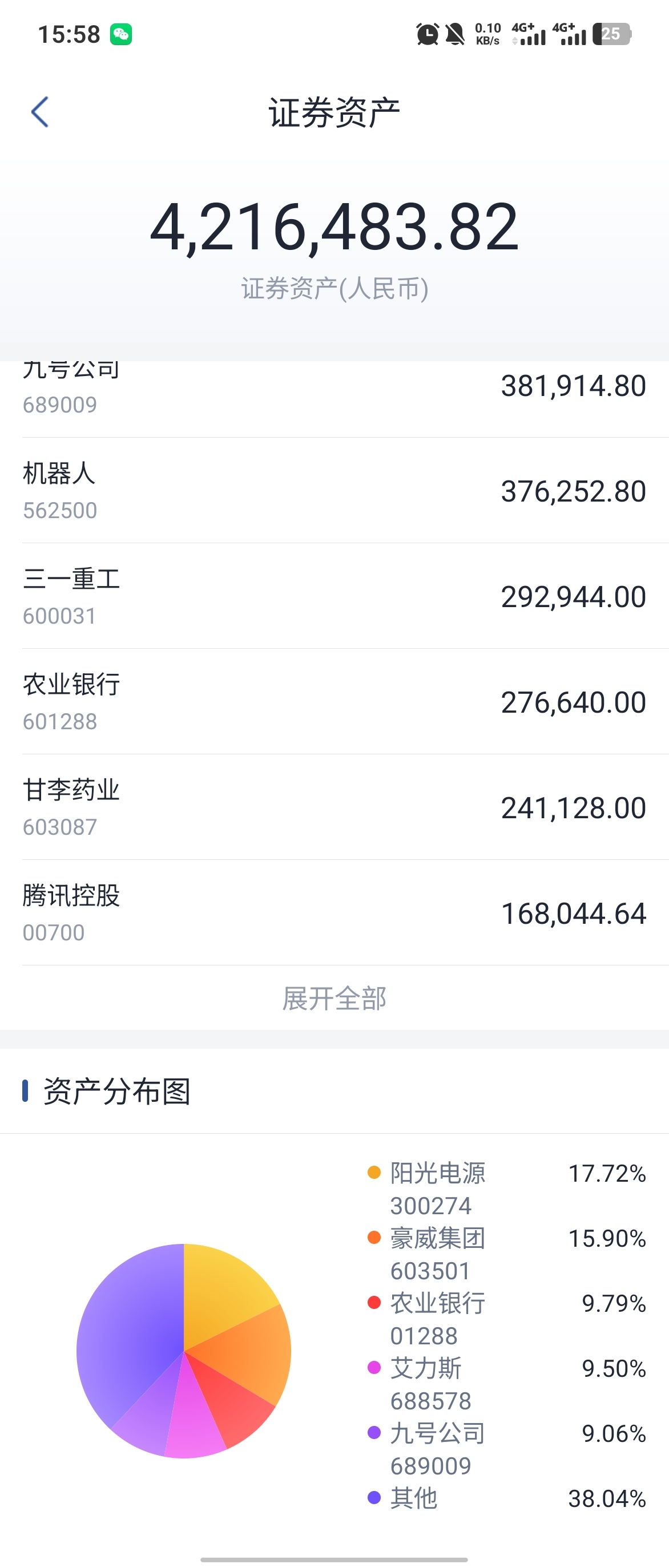Viewport: 669px width, 1568px height.
Task: Tap the 资产分布图 section header
Action: pos(117,1091)
